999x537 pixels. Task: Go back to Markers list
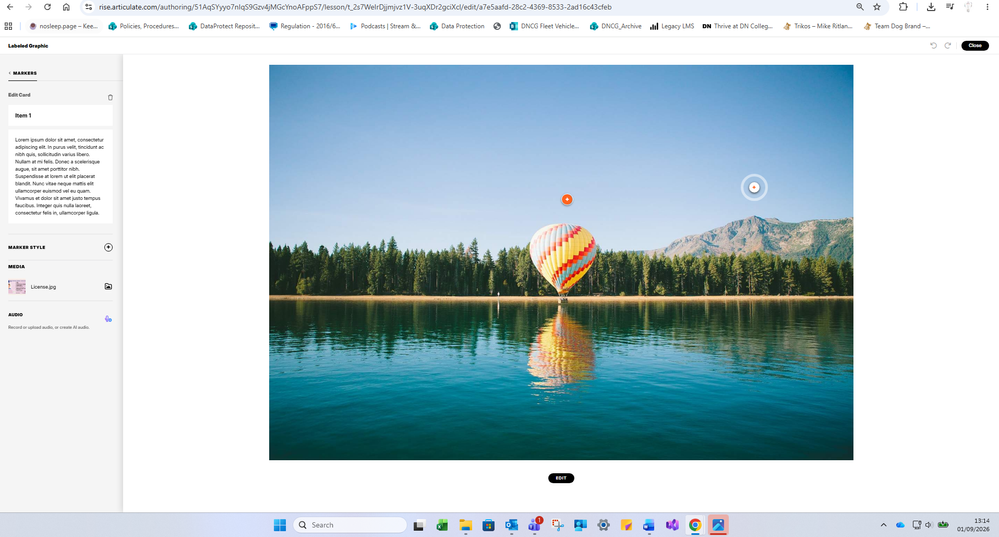[x=23, y=73]
